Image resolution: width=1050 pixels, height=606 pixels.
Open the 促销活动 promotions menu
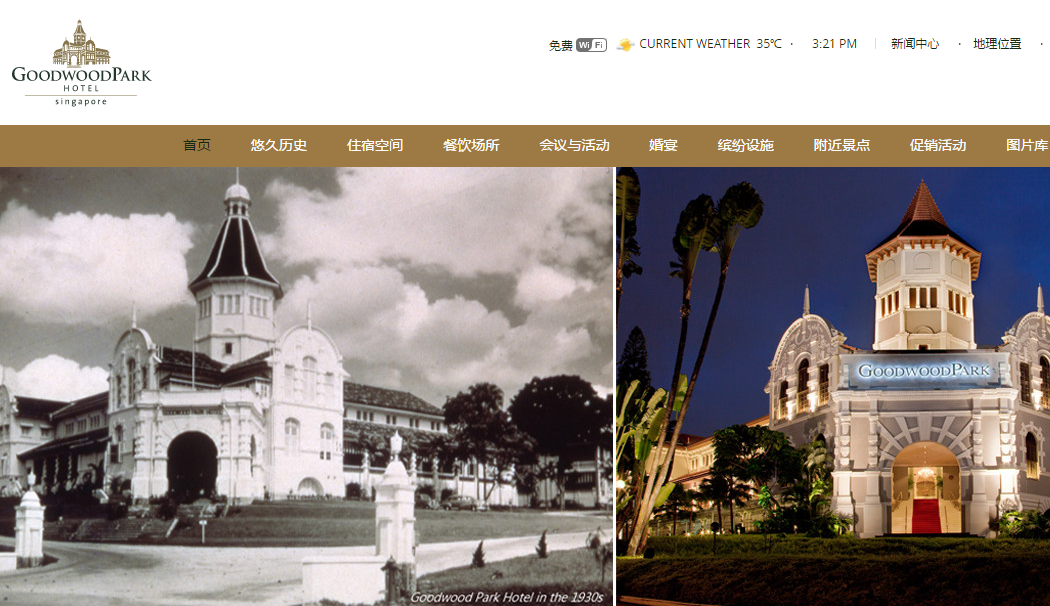click(x=938, y=145)
